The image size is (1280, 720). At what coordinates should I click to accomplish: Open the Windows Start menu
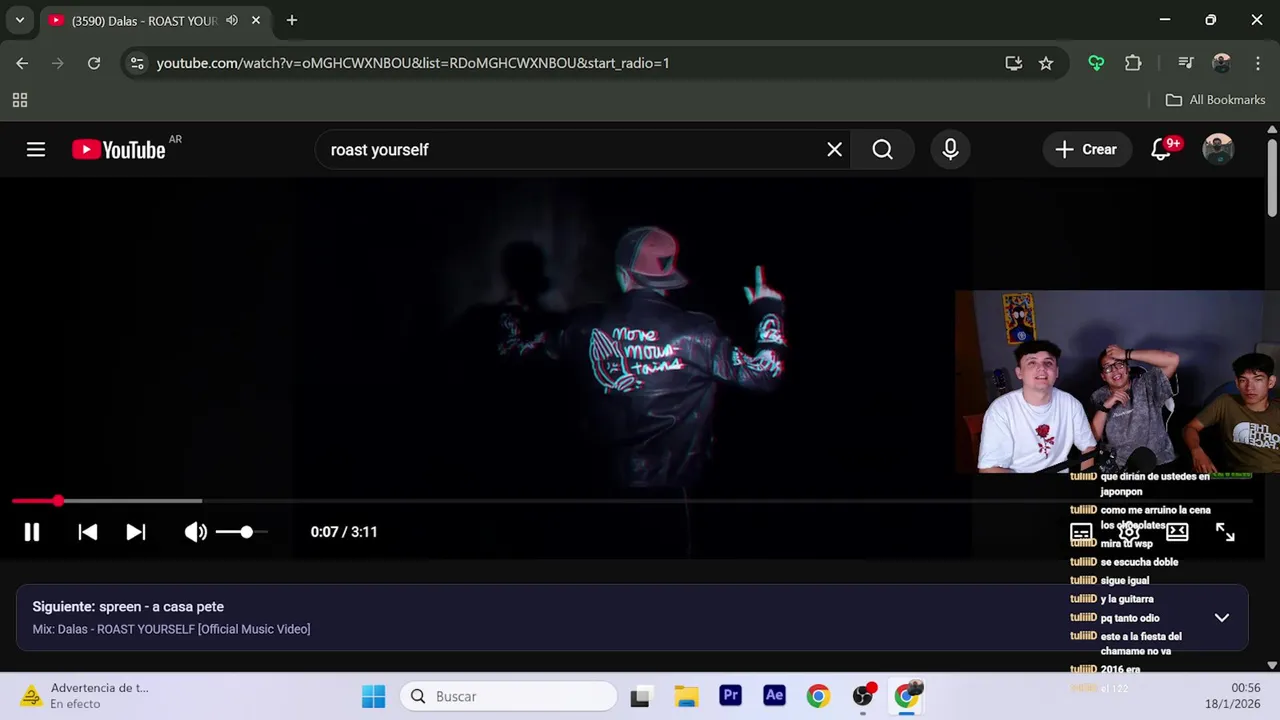pyautogui.click(x=373, y=696)
